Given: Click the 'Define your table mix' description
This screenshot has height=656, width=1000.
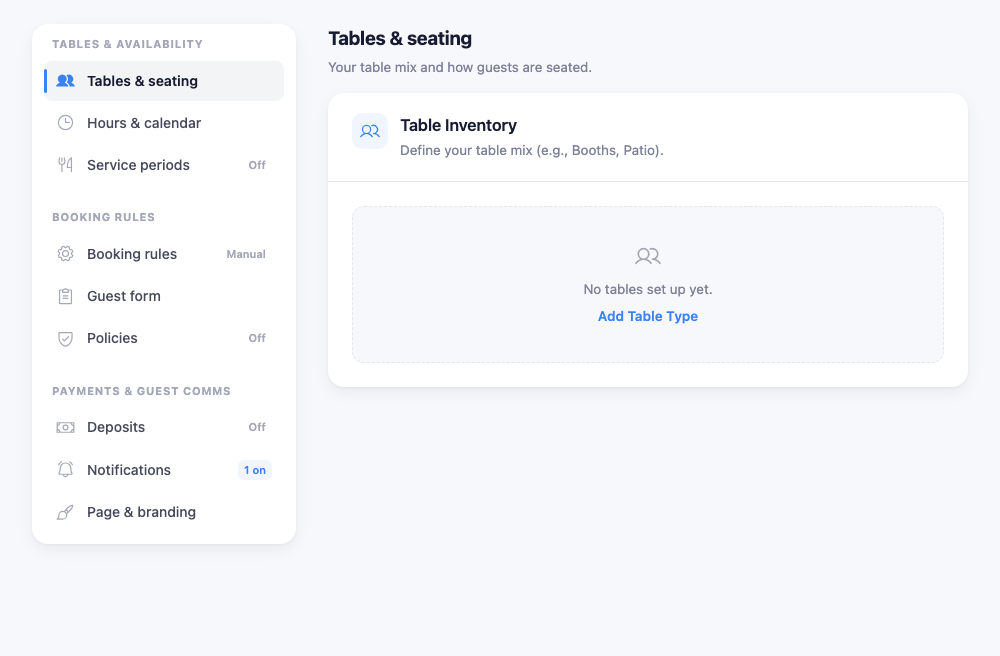Looking at the screenshot, I should [532, 150].
